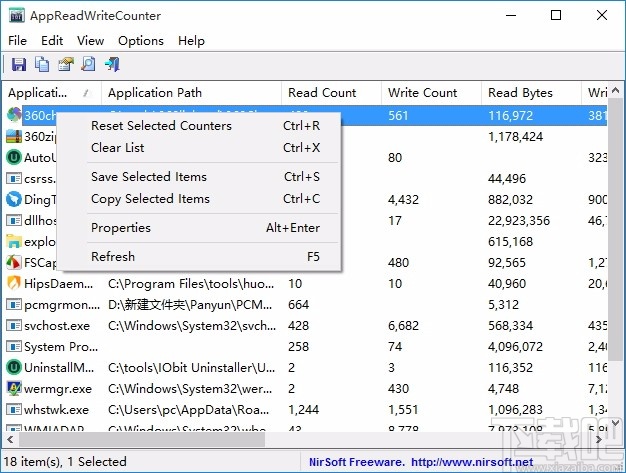Click the Copy Selected Items toolbar icon
The height and width of the screenshot is (473, 626).
click(x=42, y=64)
